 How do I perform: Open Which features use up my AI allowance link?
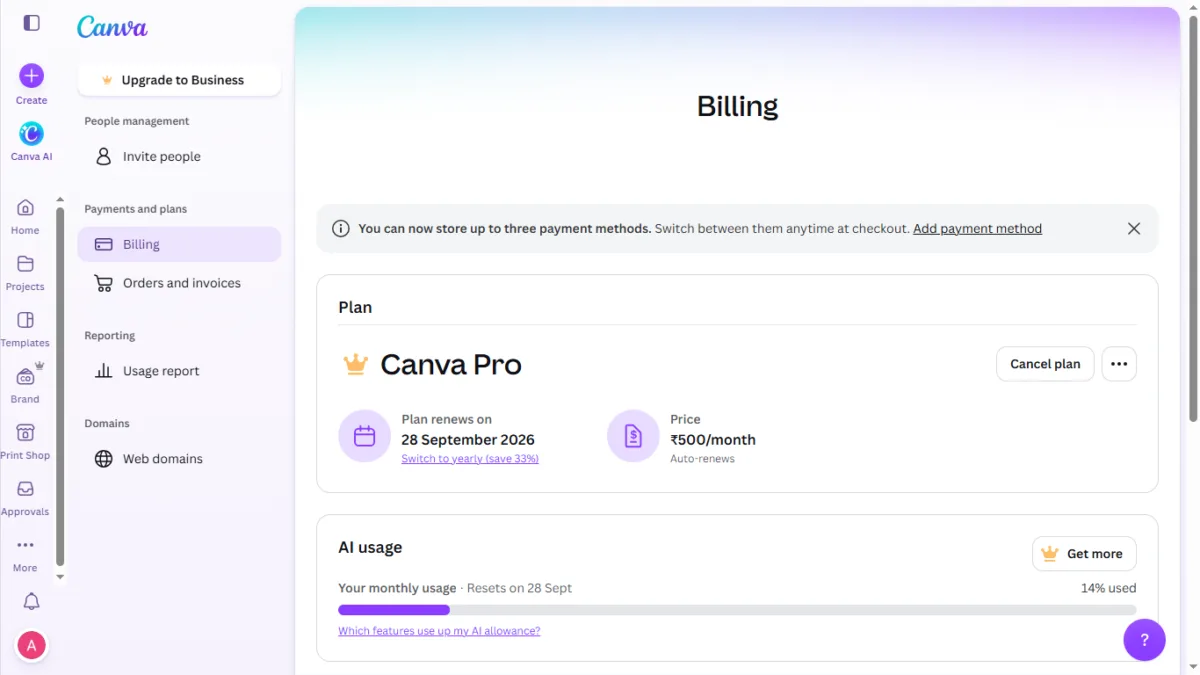coord(439,631)
